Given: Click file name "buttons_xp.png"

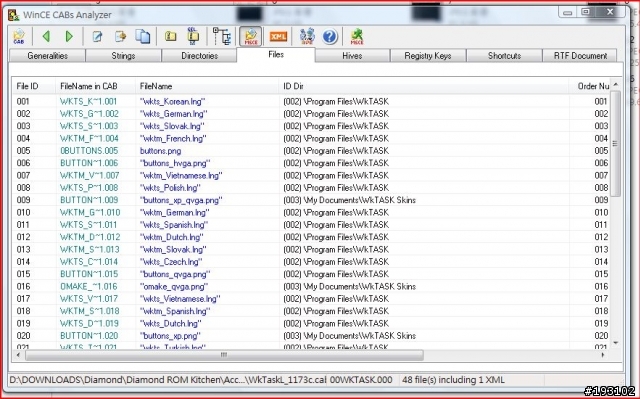Looking at the screenshot, I should pos(170,336).
